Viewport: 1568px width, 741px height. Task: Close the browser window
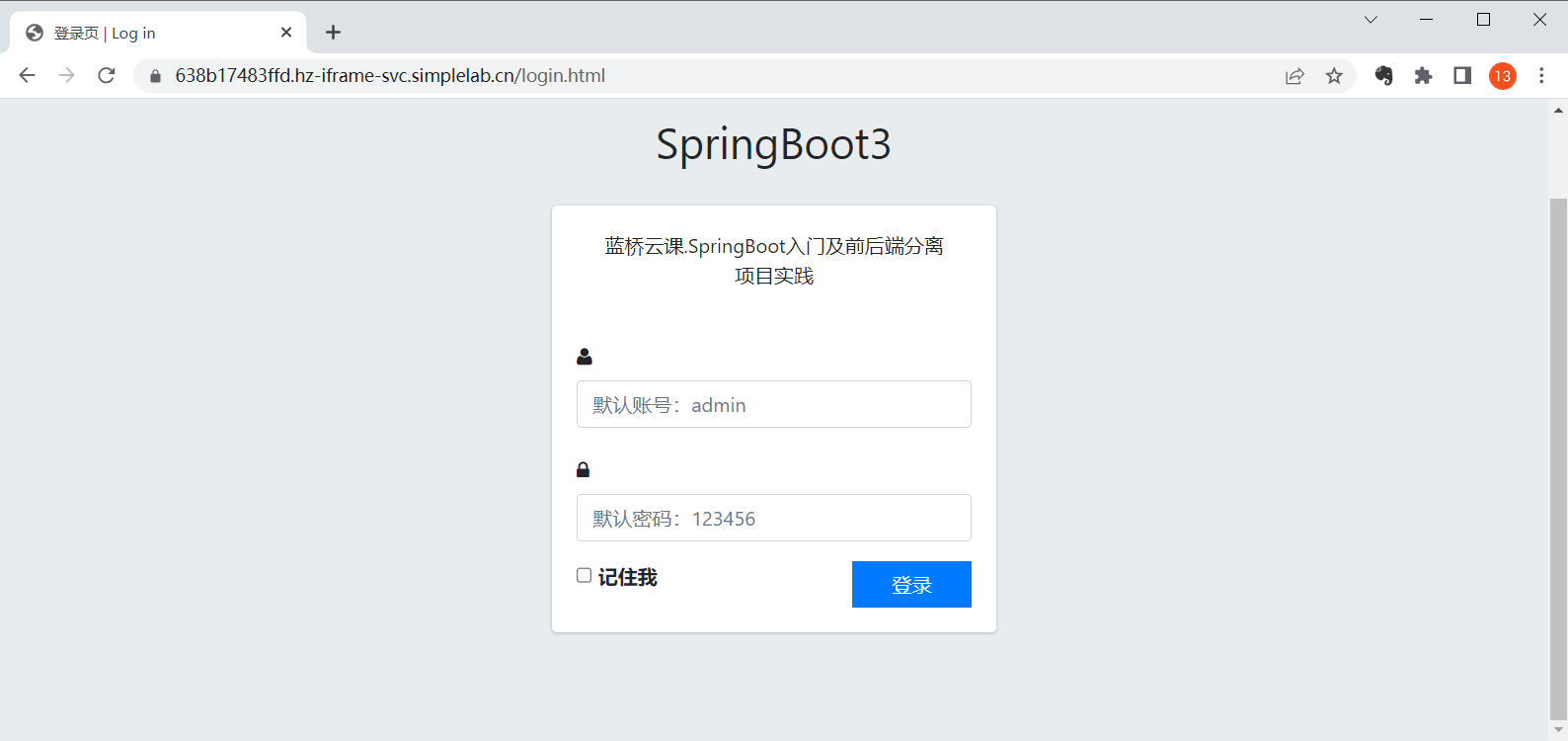pos(1539,20)
